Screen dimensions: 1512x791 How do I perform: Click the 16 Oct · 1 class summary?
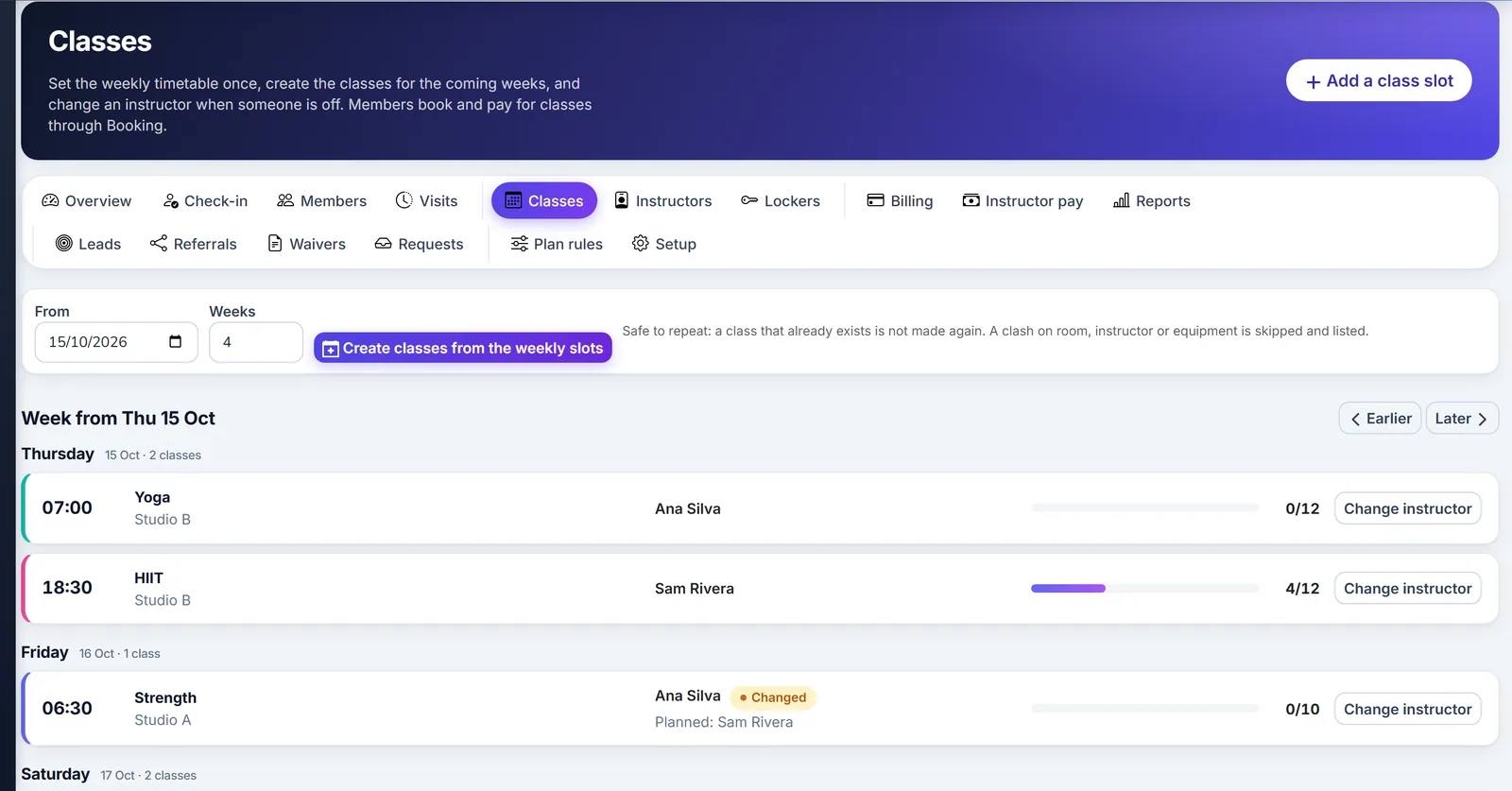coord(120,653)
